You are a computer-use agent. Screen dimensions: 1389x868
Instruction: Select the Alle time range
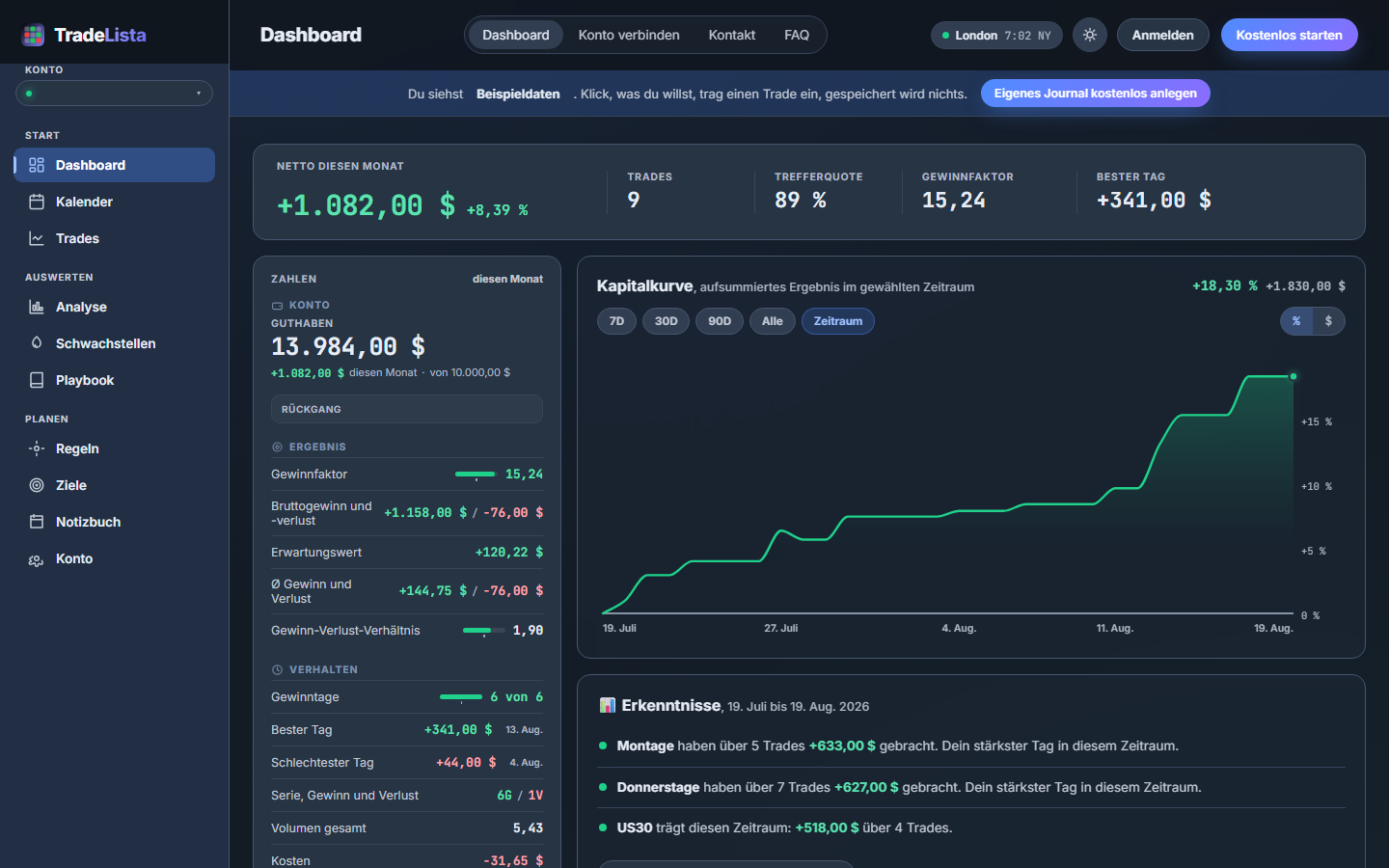(x=773, y=321)
